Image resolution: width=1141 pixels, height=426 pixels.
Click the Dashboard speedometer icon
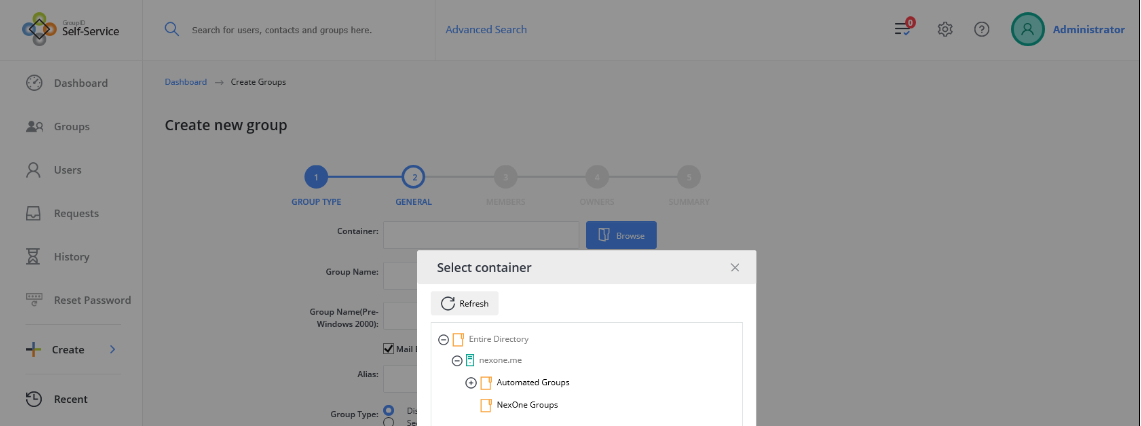click(x=34, y=83)
